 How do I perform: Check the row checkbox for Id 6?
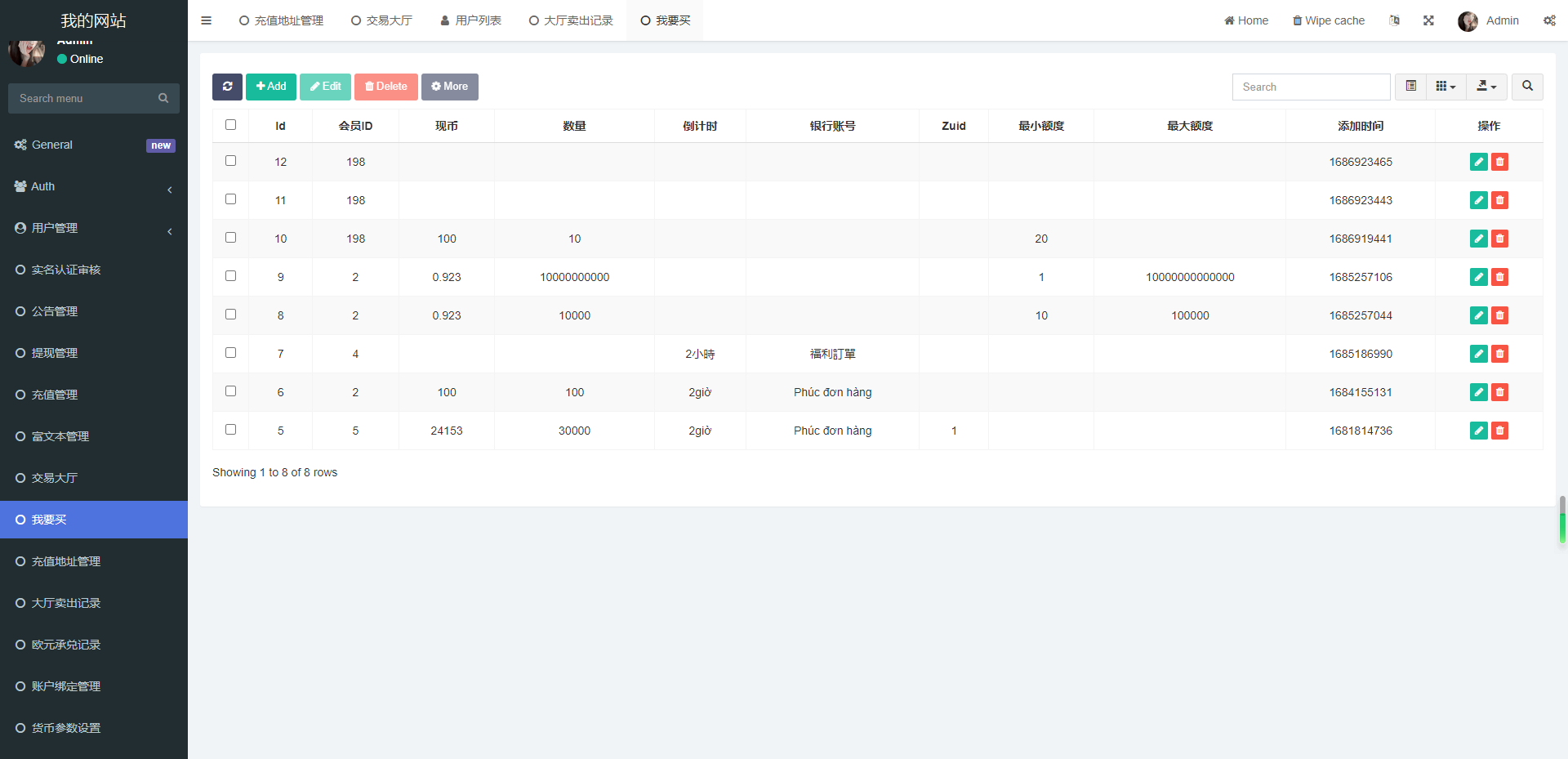tap(230, 391)
